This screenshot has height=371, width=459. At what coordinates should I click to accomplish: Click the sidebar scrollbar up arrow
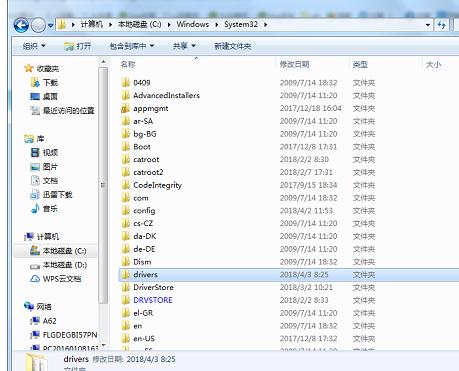pos(103,62)
